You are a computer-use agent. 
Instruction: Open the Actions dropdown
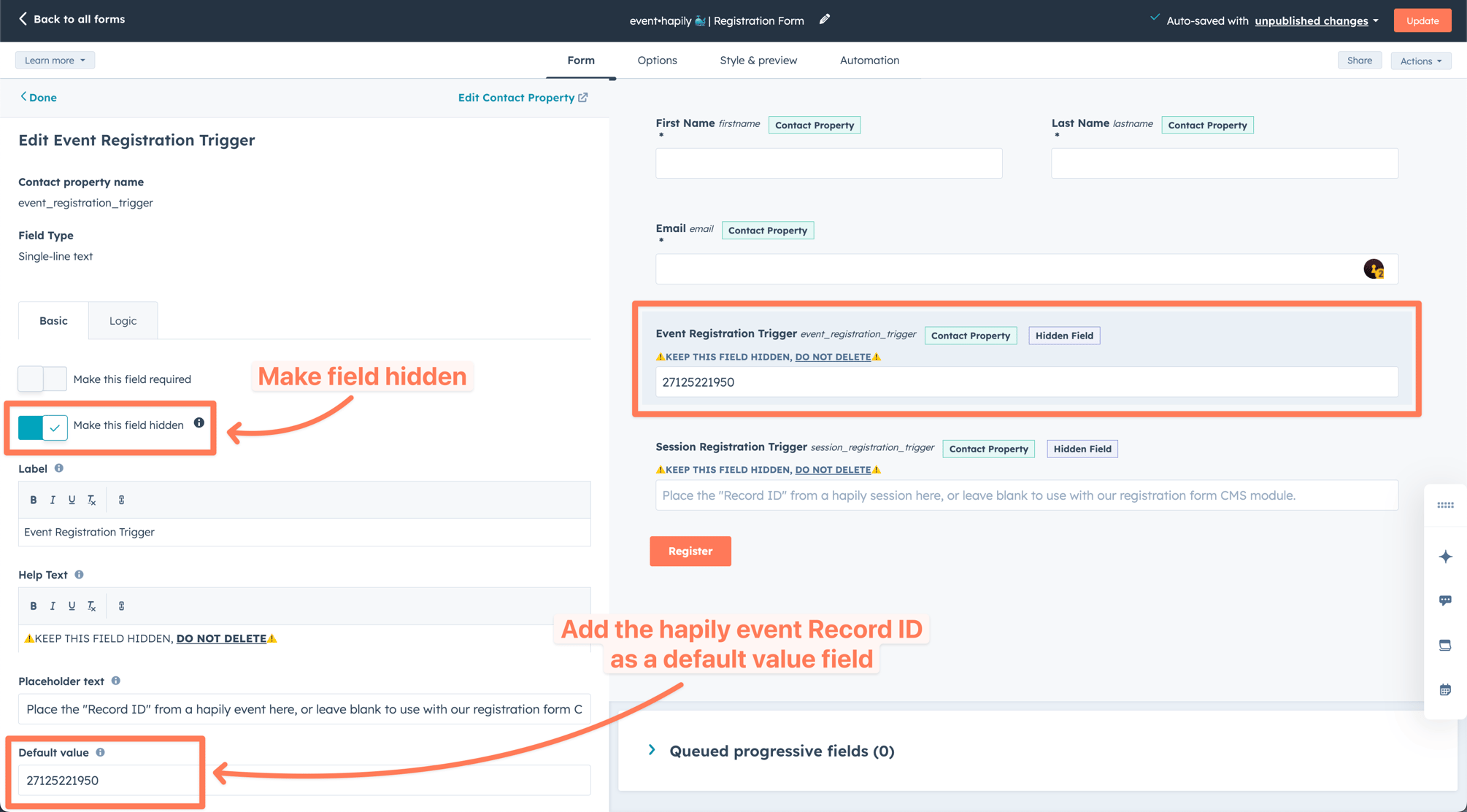tap(1420, 61)
